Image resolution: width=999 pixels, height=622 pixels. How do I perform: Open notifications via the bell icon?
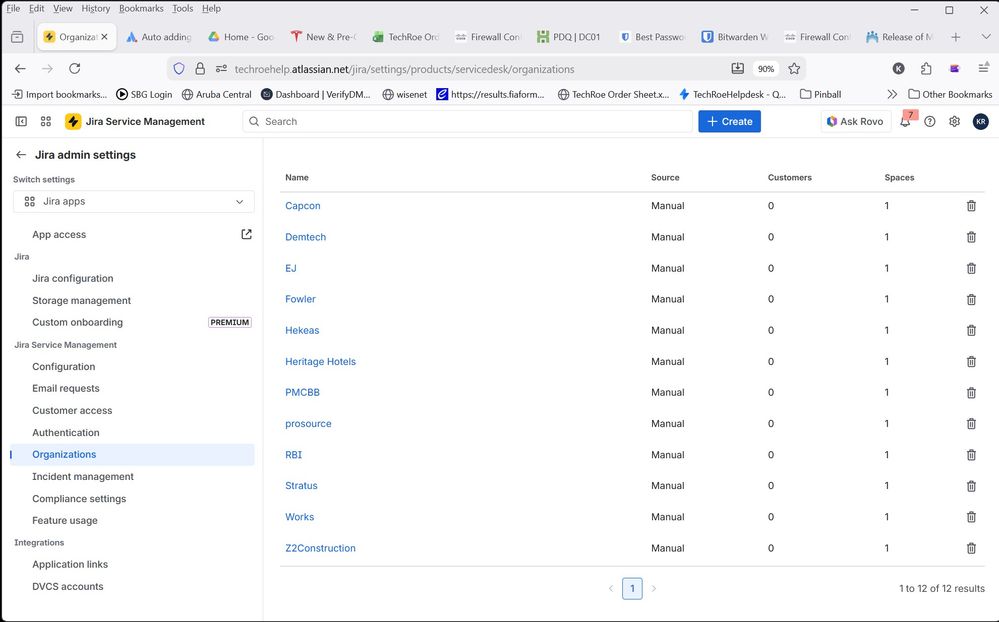click(905, 121)
